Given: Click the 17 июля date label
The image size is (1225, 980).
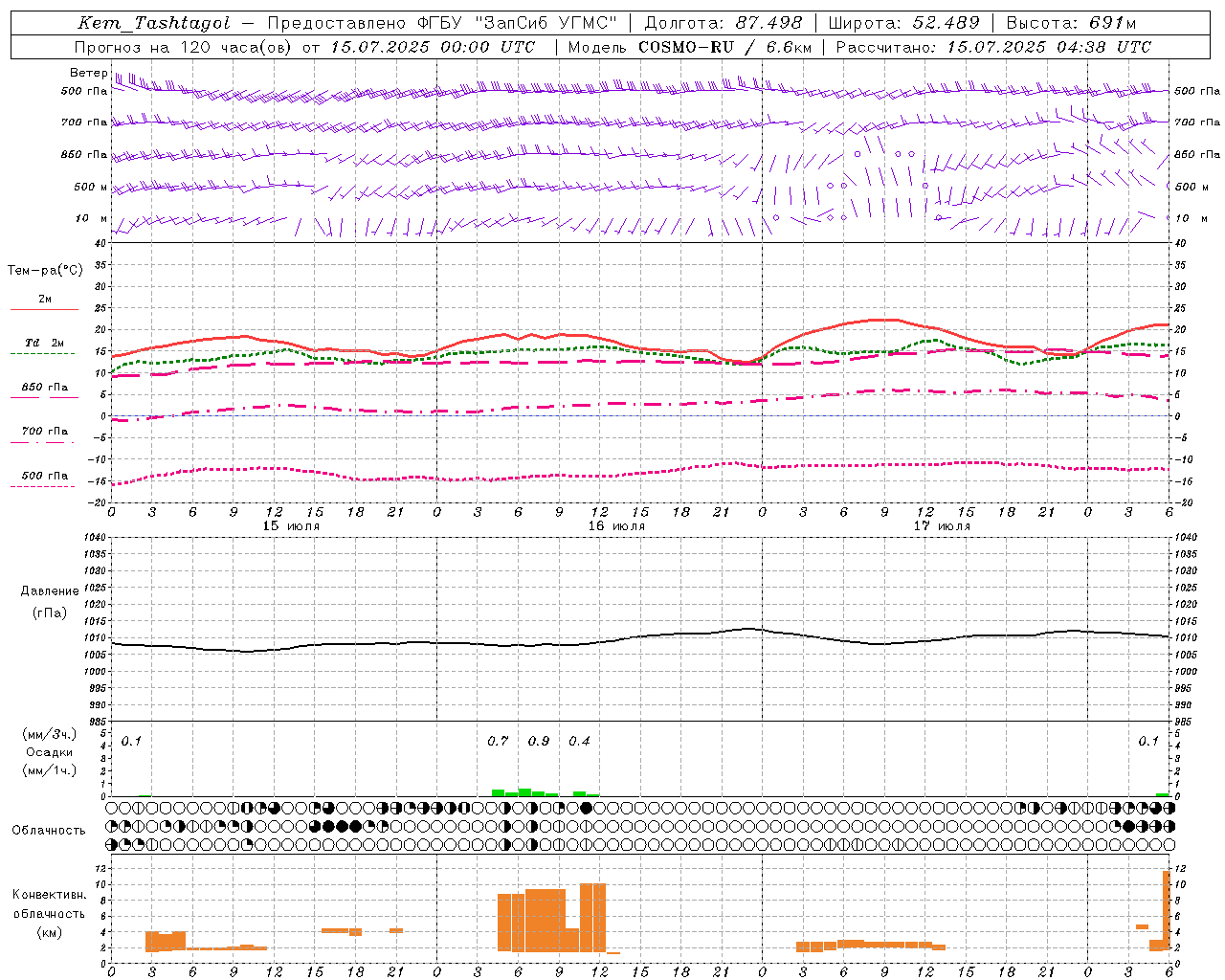Looking at the screenshot, I should point(942,526).
